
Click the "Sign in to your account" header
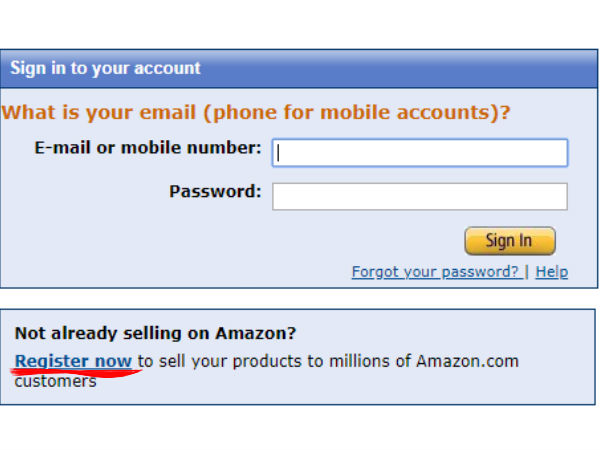pos(105,69)
